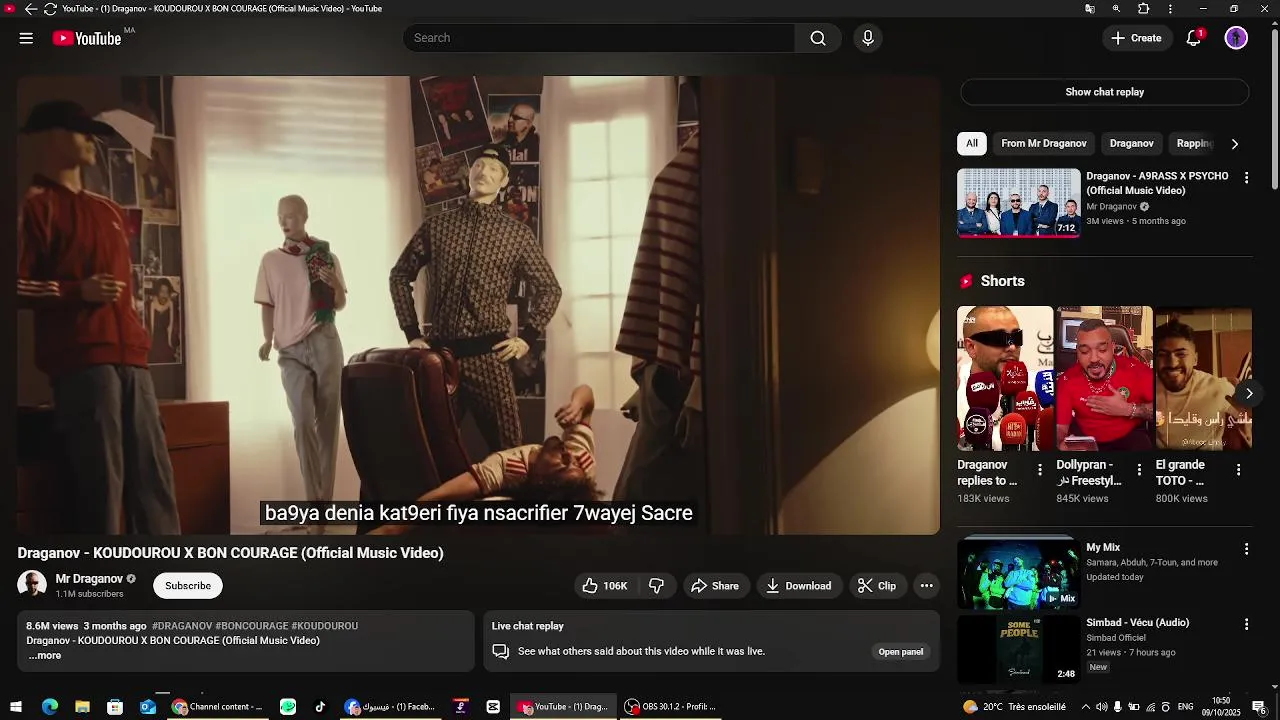Select the From Mr Draganov chip
Screen dimensions: 1280x720
(x=1043, y=144)
